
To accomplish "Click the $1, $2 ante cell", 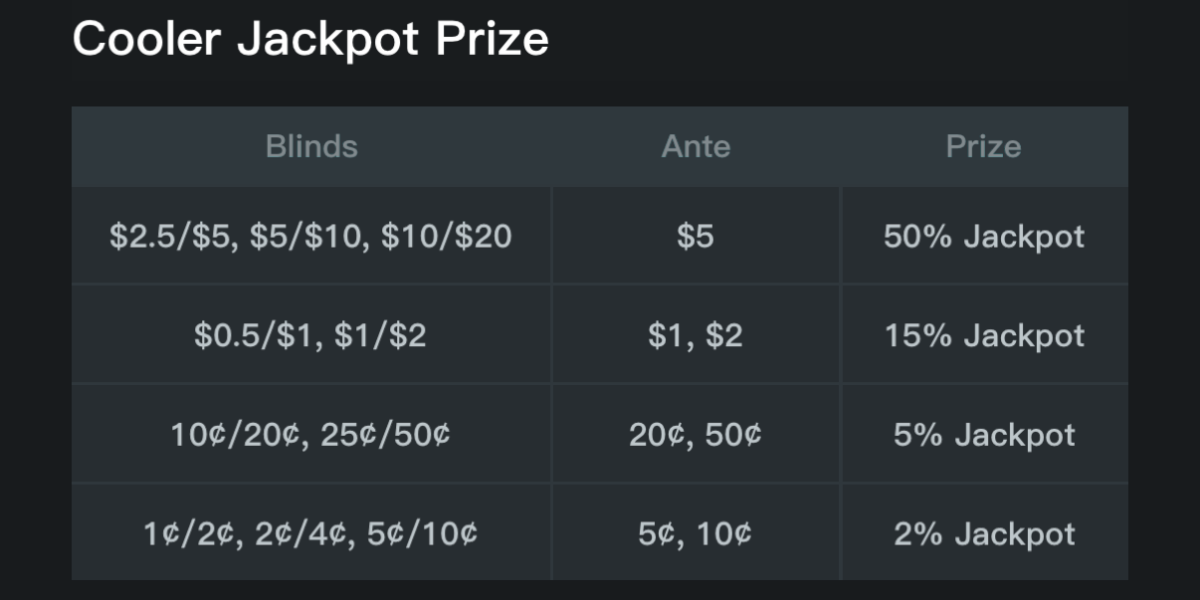I will click(695, 335).
